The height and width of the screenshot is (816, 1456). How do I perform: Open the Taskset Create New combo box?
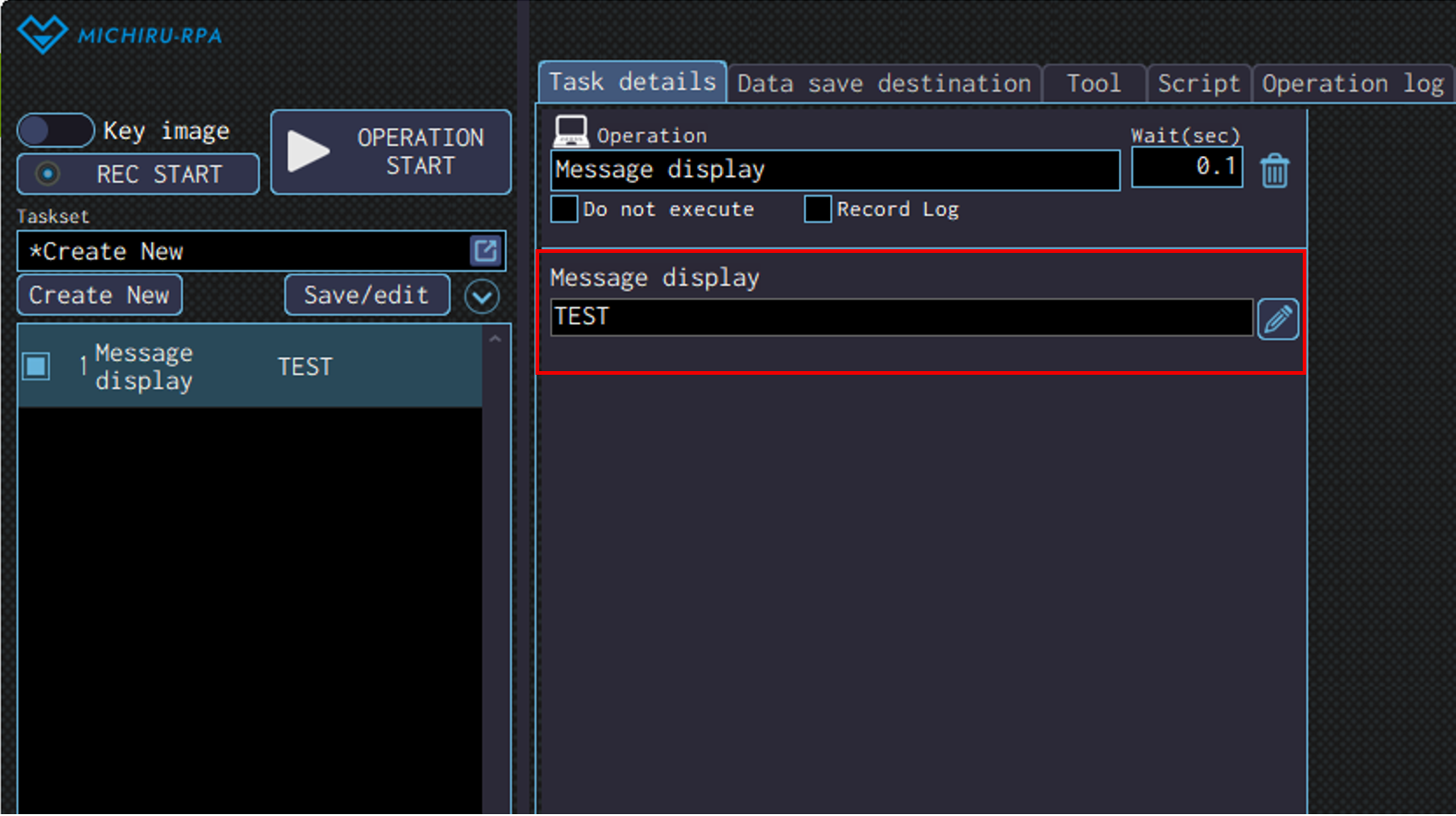[245, 251]
